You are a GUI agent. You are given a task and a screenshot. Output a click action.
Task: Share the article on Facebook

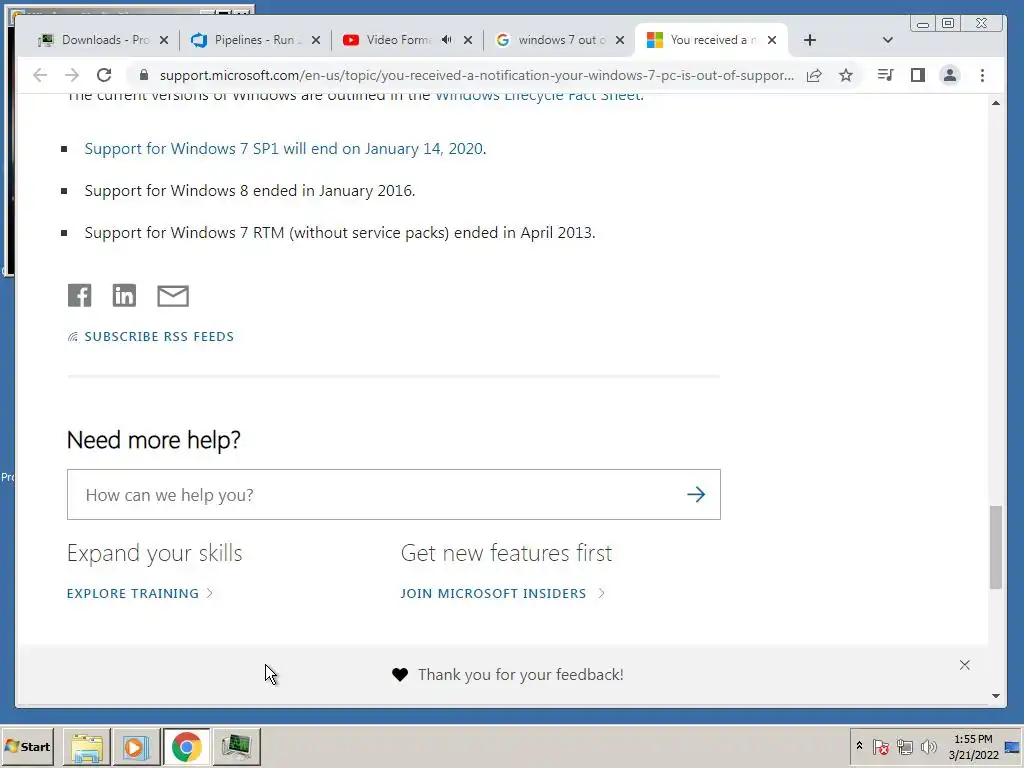[80, 295]
